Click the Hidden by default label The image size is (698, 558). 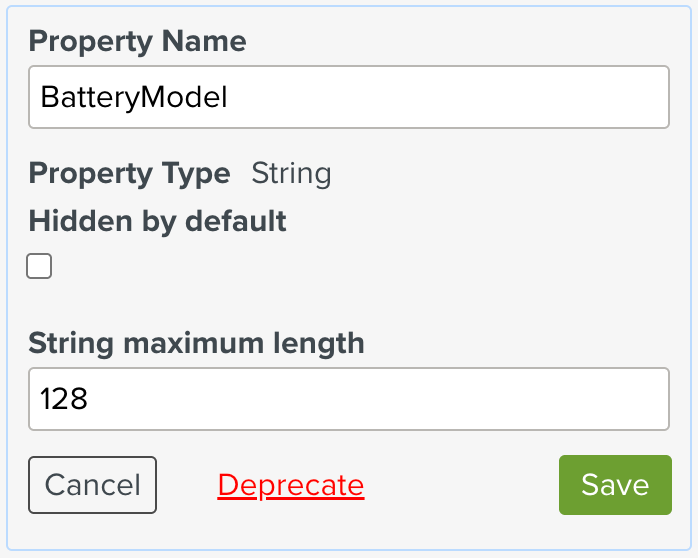(157, 221)
